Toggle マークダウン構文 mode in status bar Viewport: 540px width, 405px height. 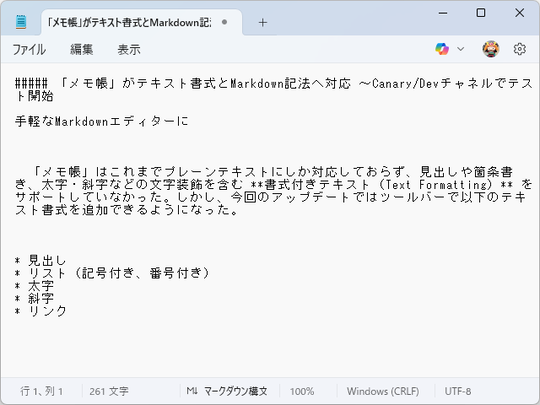tap(236, 391)
